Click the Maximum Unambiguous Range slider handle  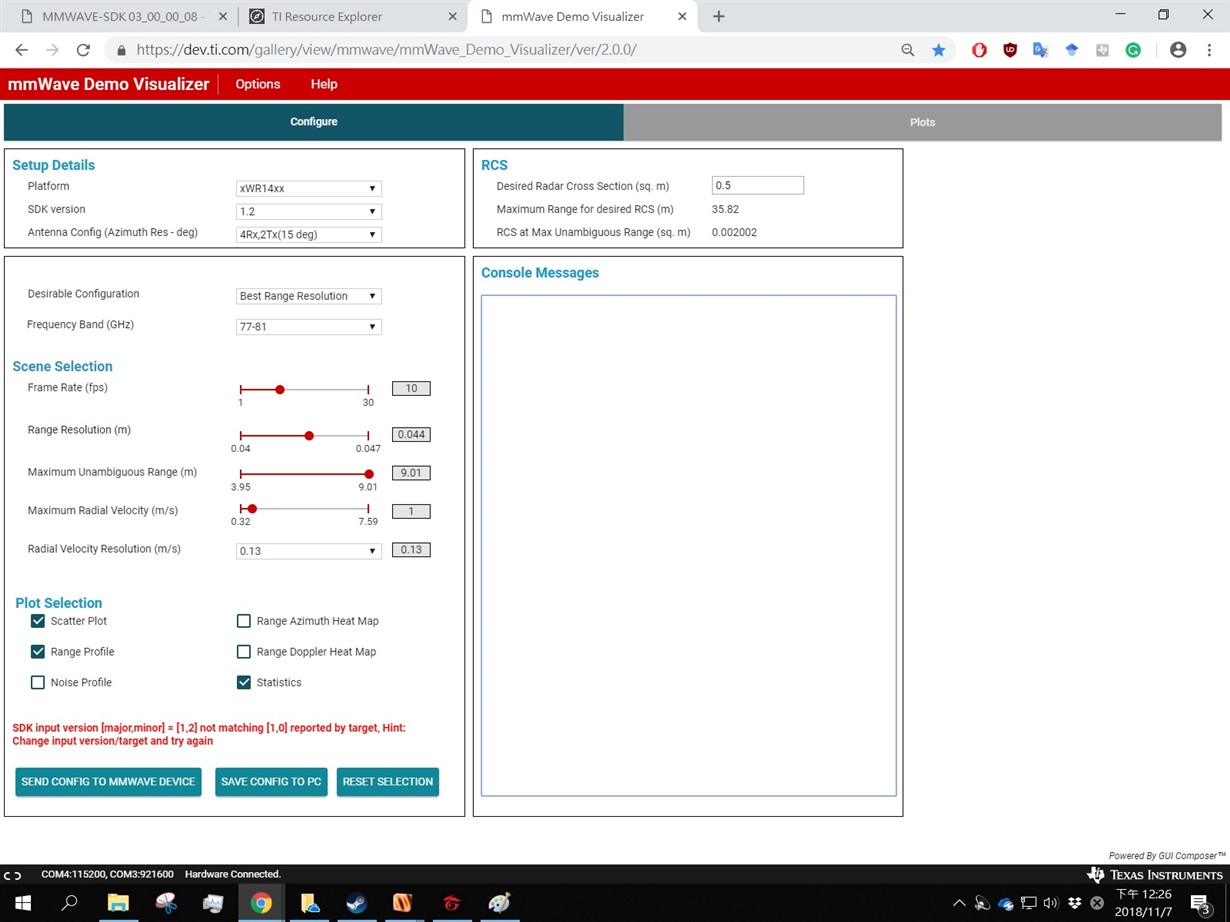(369, 474)
